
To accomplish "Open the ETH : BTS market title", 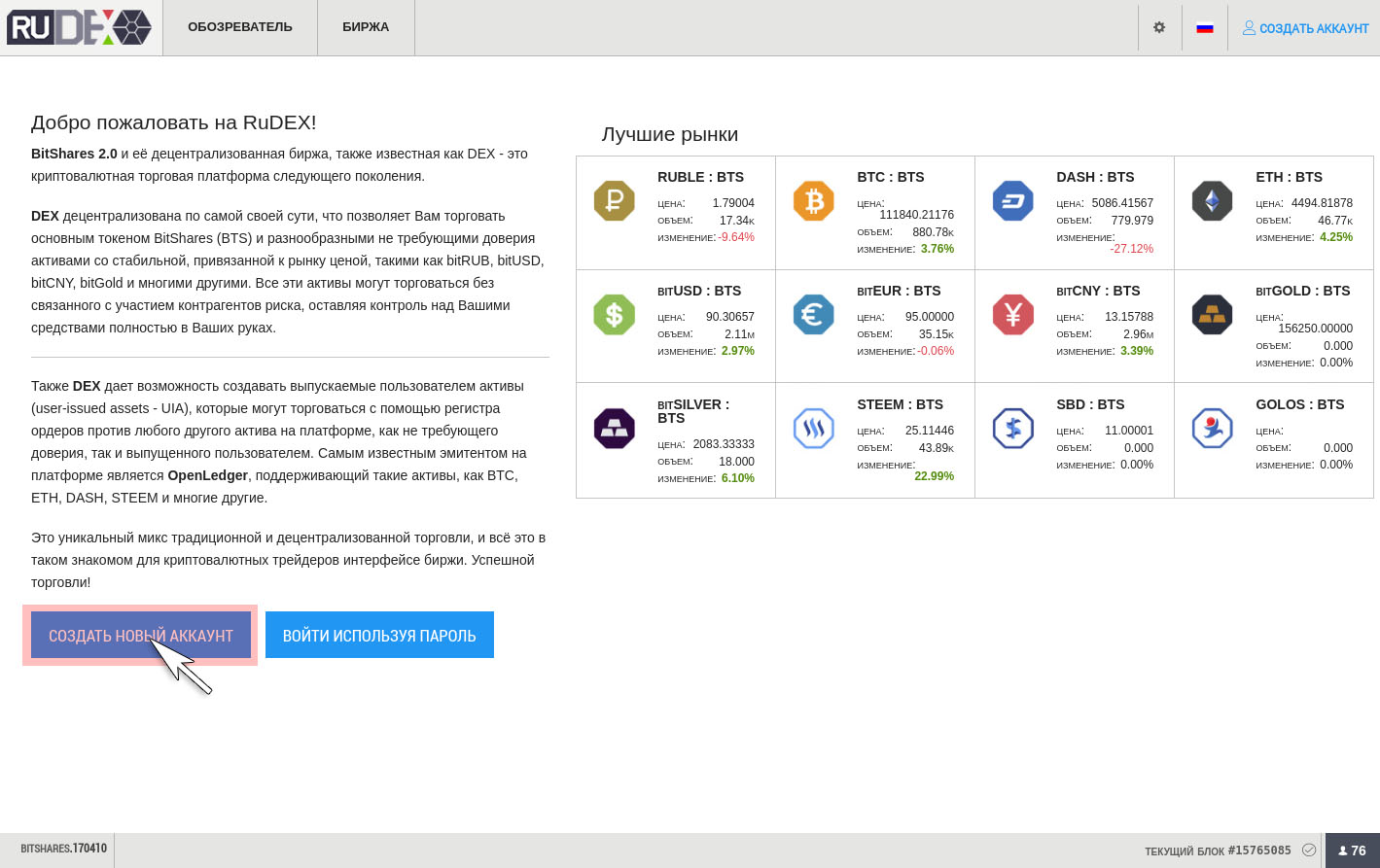I will (1289, 177).
